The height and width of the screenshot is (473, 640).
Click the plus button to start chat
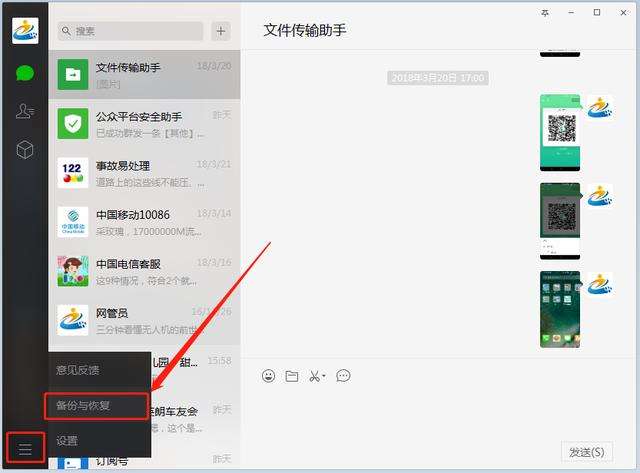click(x=221, y=31)
